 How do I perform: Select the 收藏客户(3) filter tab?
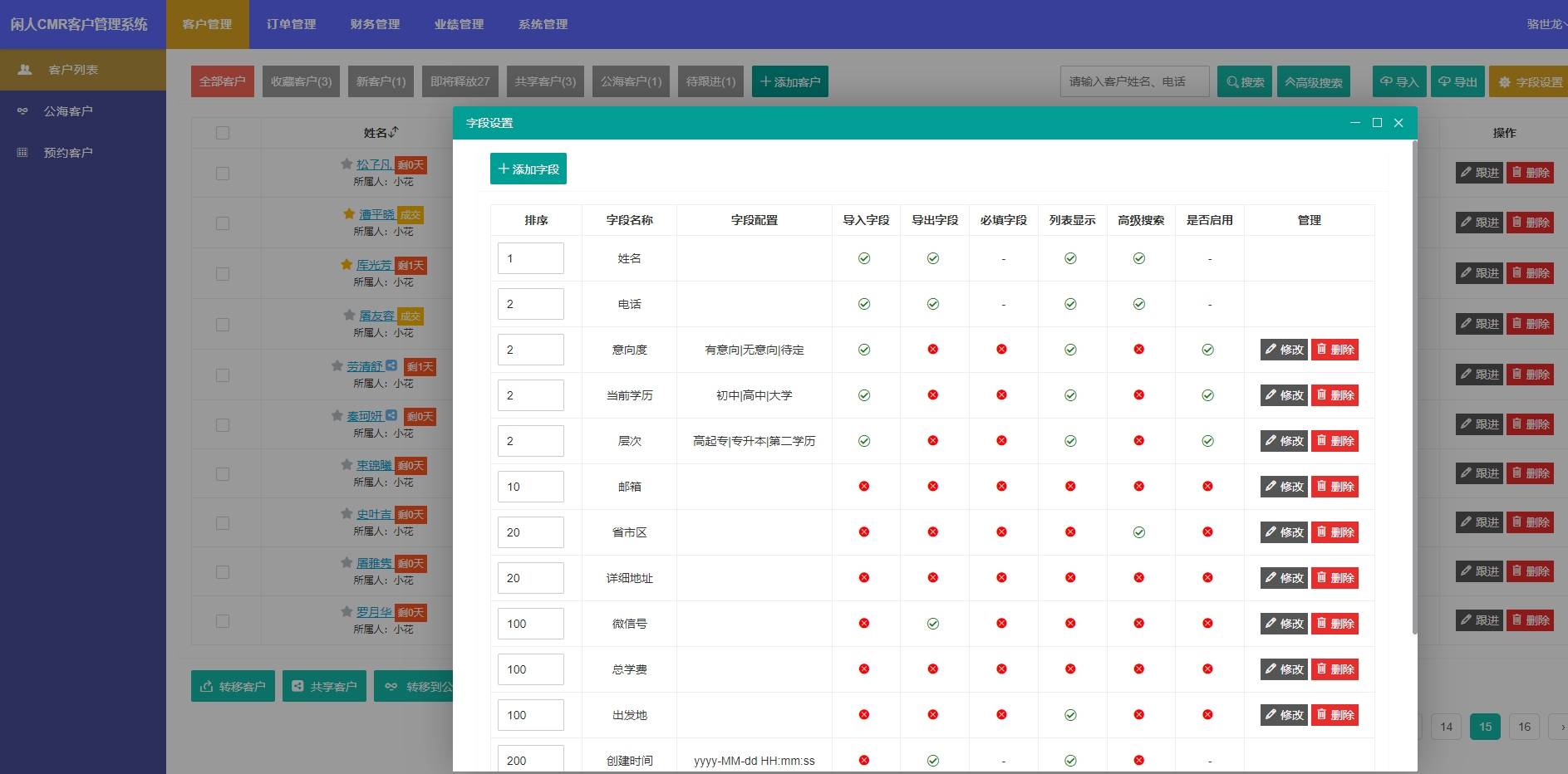tap(301, 81)
